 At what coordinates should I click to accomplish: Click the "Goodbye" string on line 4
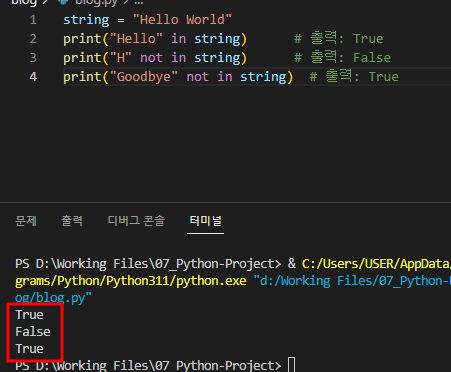click(x=144, y=77)
